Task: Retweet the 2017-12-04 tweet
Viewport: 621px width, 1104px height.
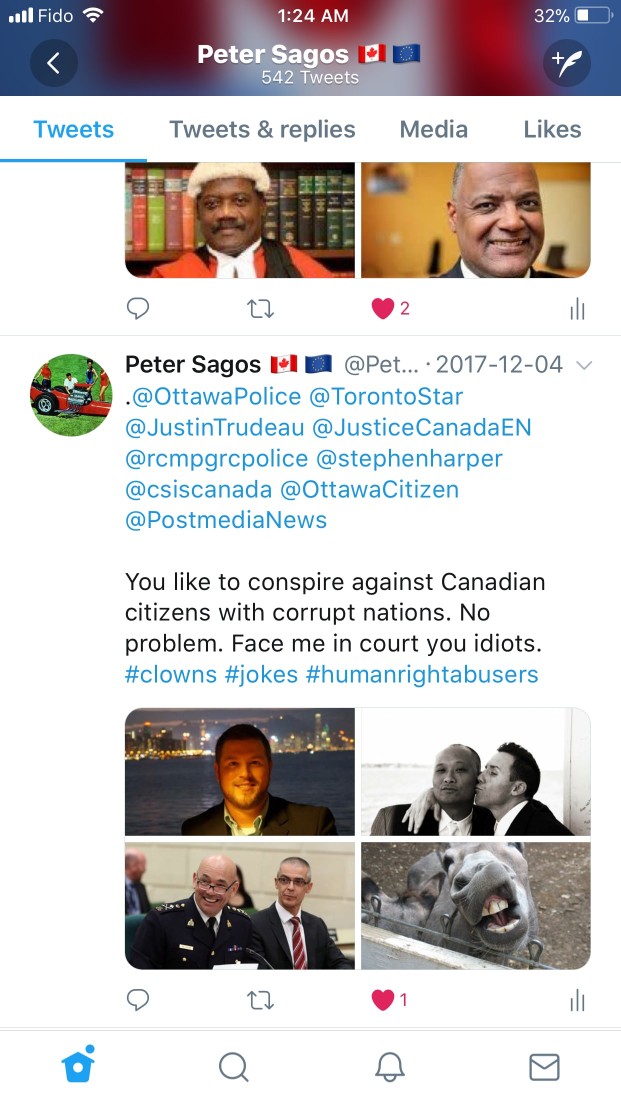Action: click(x=261, y=1000)
